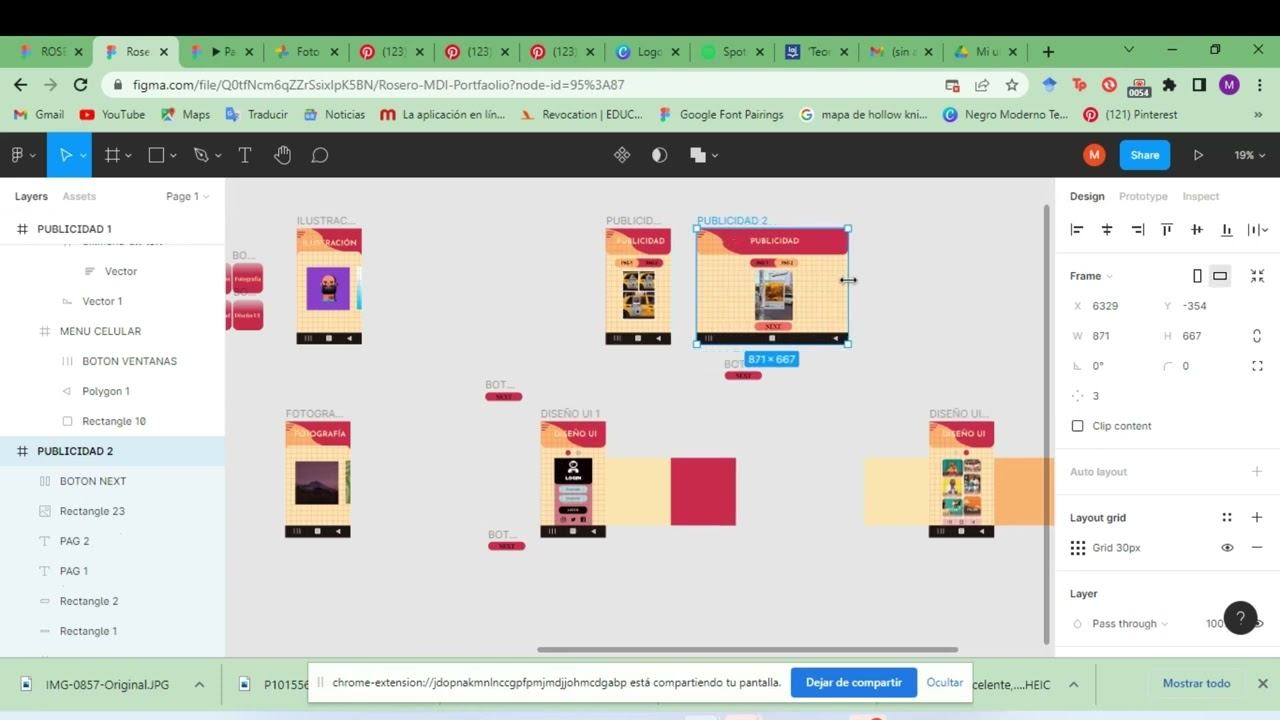Screen dimensions: 1280x720
Task: Enable Clip content checkbox
Action: tap(1077, 426)
